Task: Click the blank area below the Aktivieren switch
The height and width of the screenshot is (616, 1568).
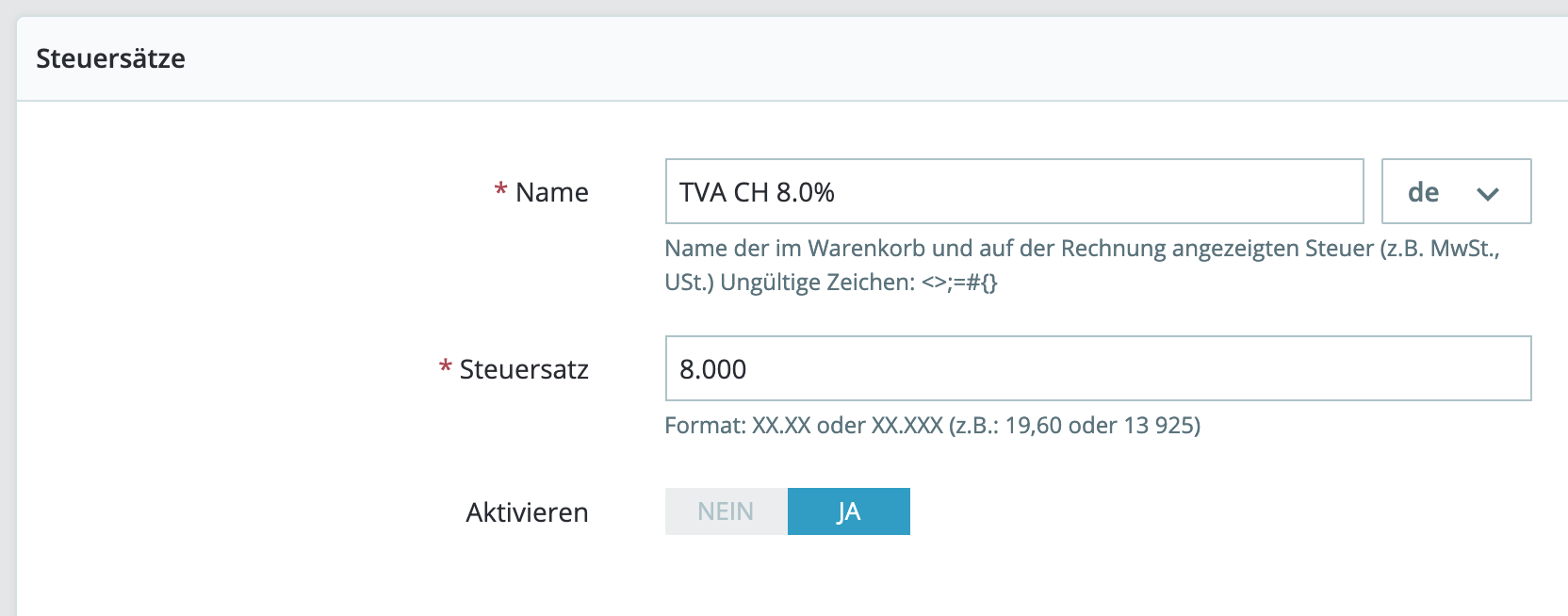Action: (x=788, y=579)
